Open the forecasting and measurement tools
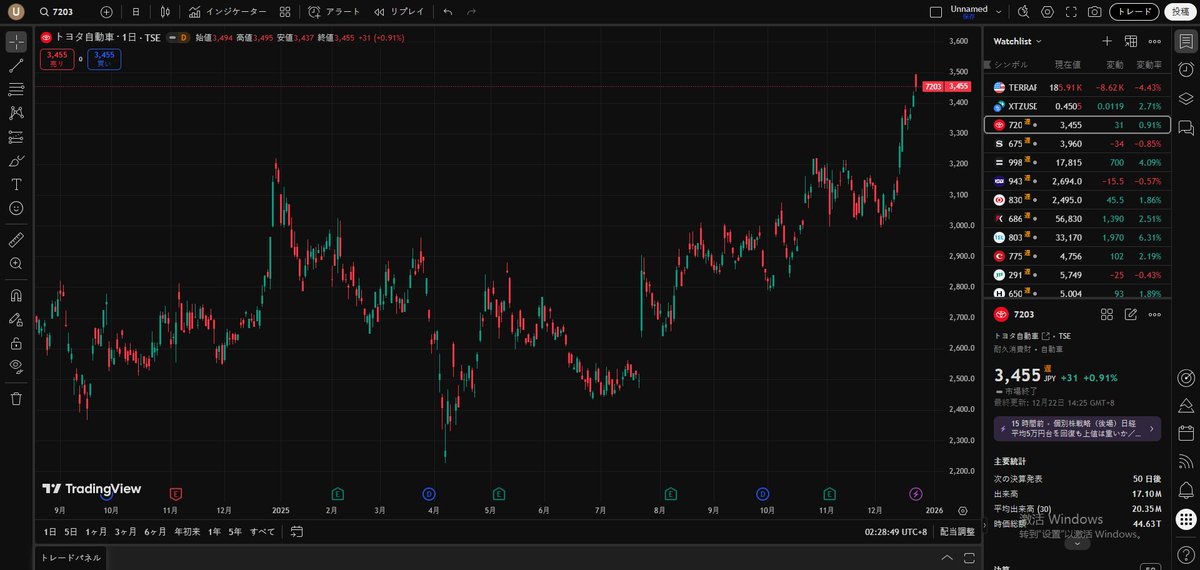1200x570 pixels. (x=16, y=137)
